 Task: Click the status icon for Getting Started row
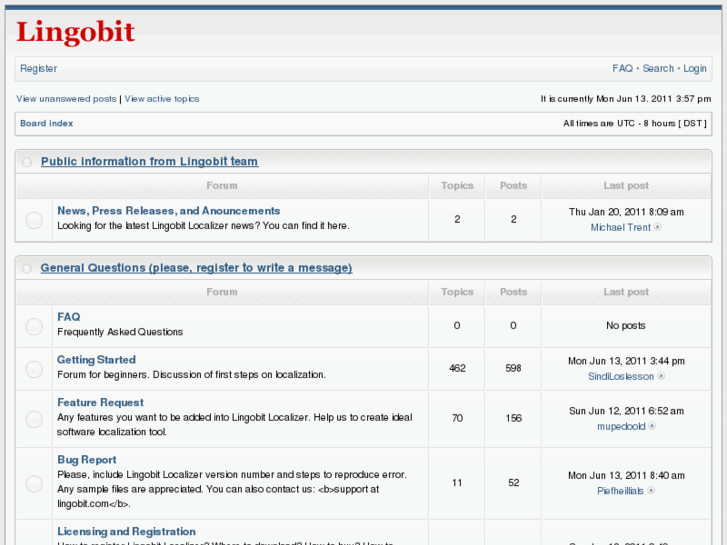[x=34, y=370]
